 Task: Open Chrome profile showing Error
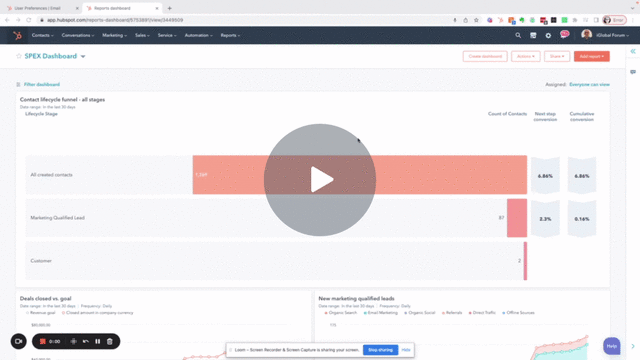[614, 20]
